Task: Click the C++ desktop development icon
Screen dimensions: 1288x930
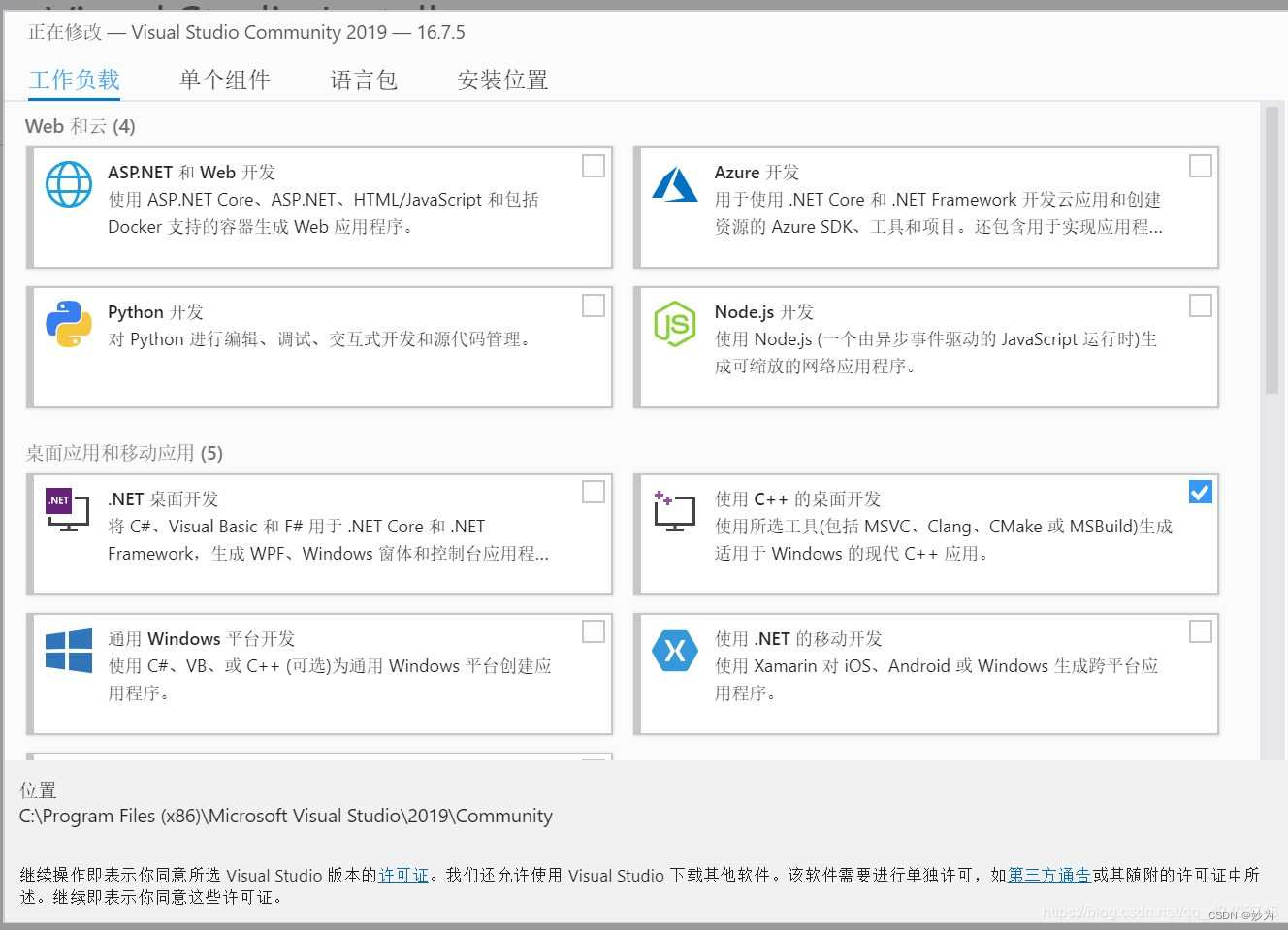Action: point(675,511)
